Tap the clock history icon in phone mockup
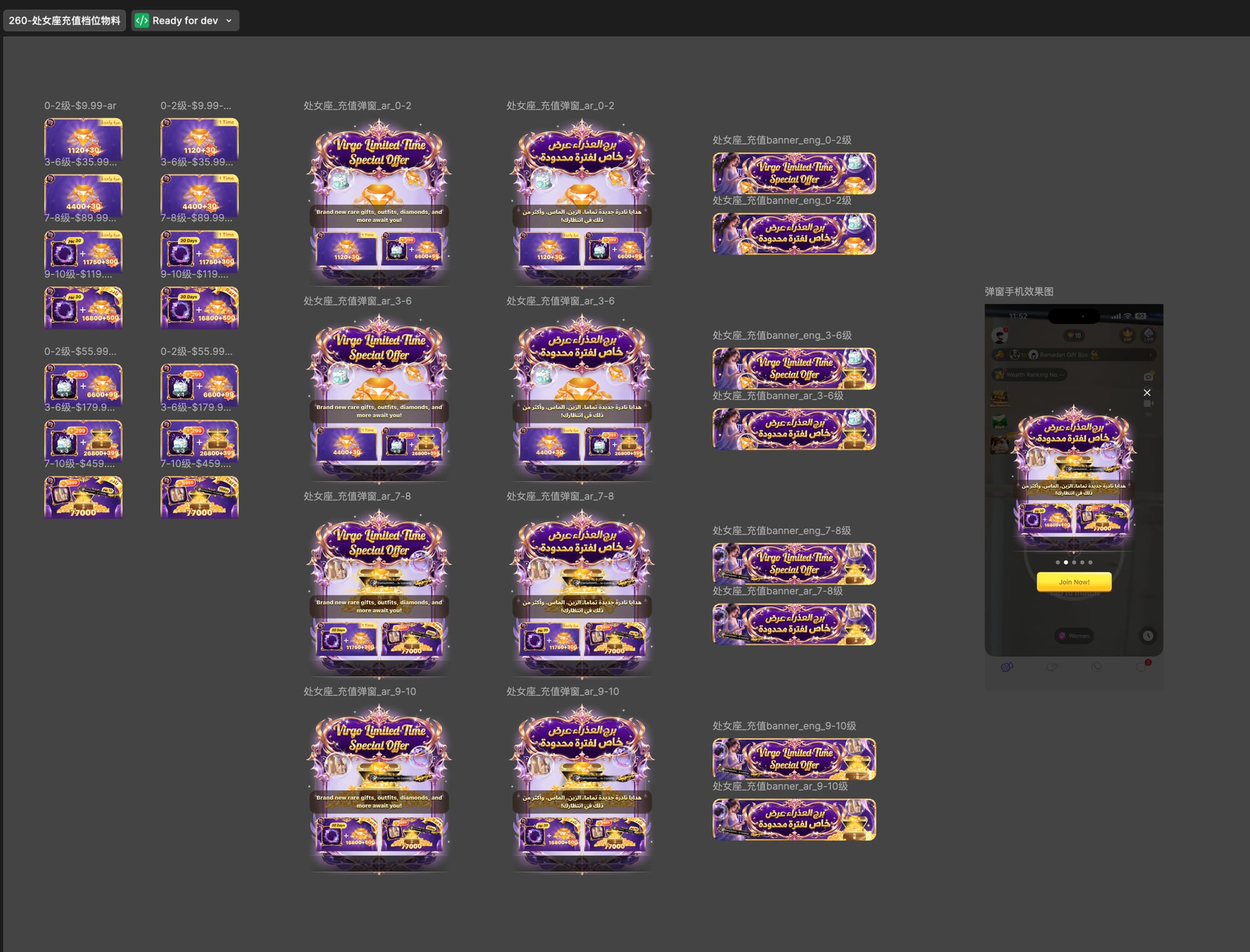Screen dimensions: 1250x952 tap(1147, 636)
